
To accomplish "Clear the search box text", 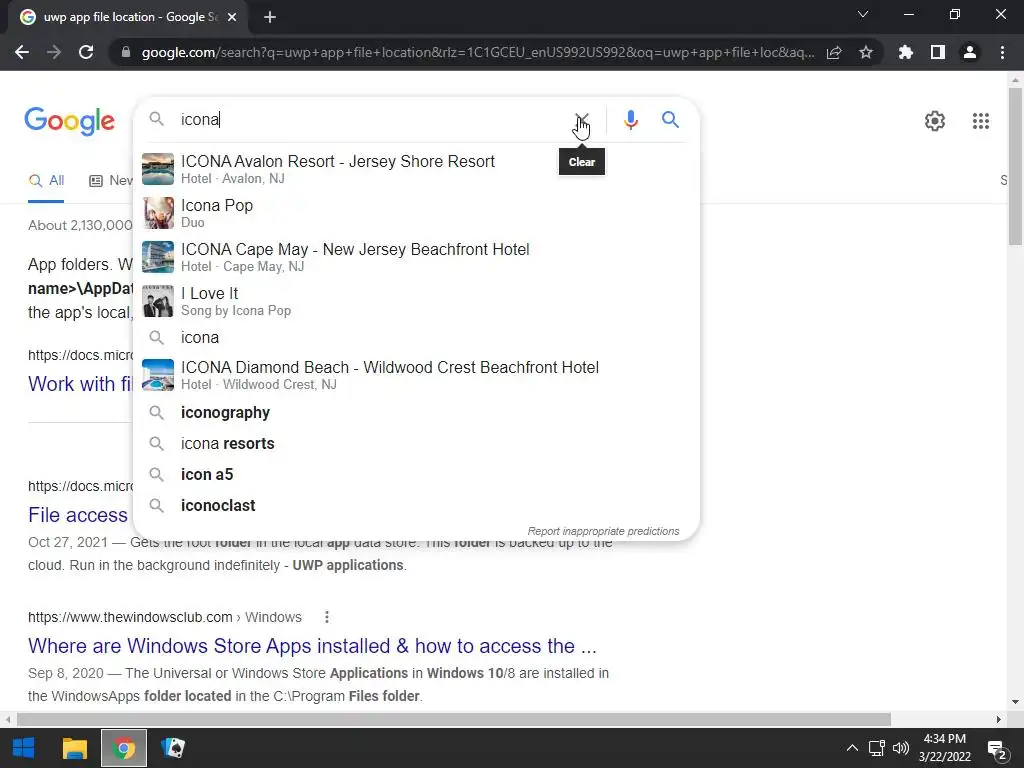I will pyautogui.click(x=581, y=120).
